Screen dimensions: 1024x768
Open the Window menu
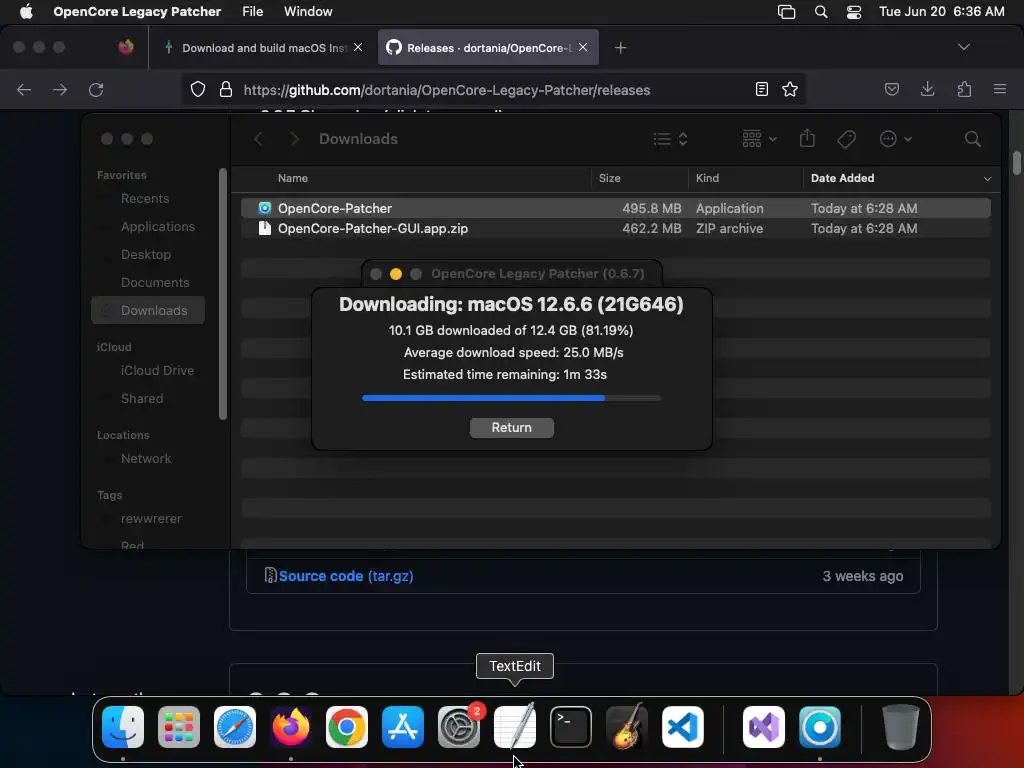point(308,12)
